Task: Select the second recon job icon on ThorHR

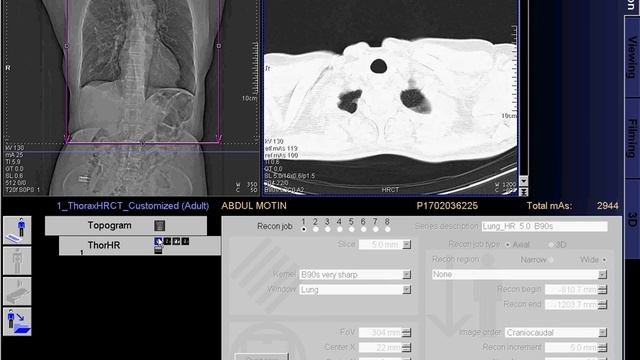Action: tap(167, 241)
